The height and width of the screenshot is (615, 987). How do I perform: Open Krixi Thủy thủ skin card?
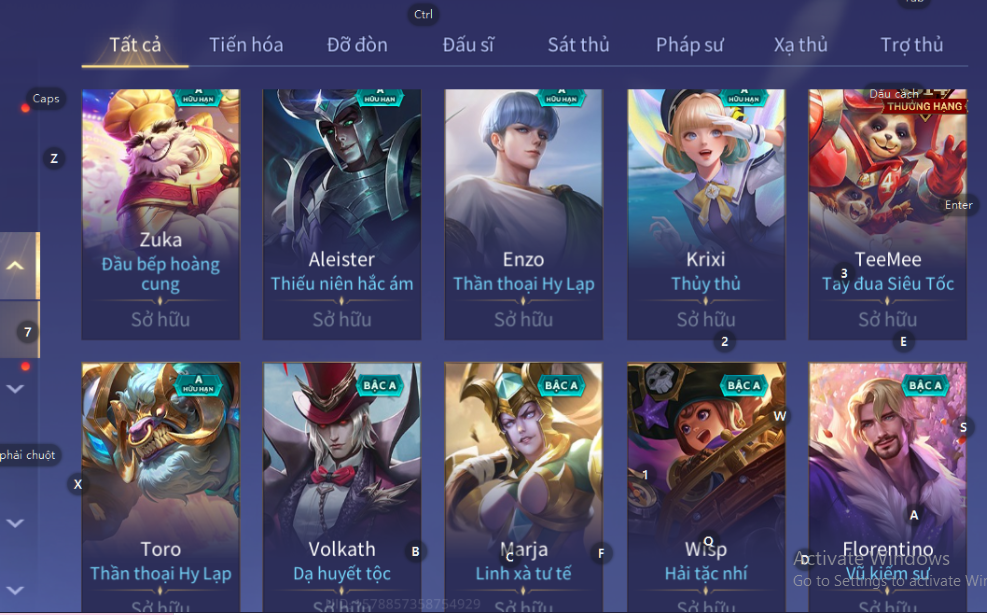[x=706, y=214]
